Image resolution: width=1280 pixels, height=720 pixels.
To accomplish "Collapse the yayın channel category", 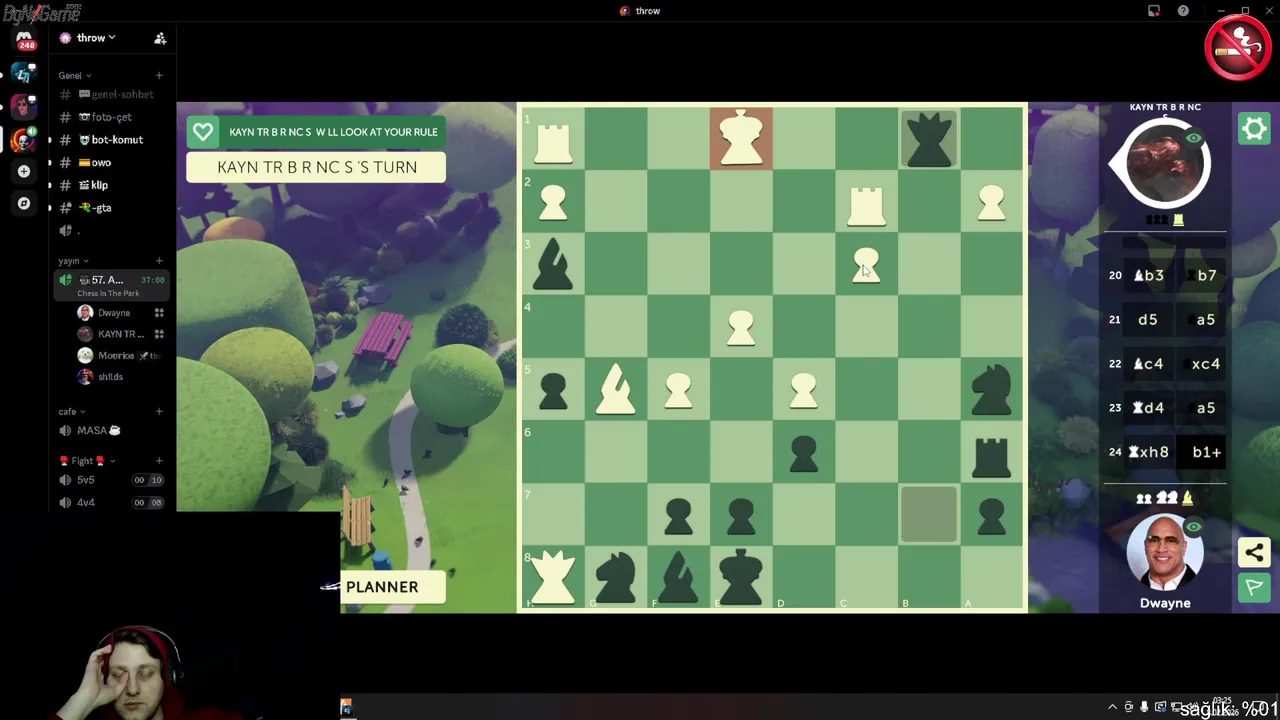I will tap(73, 261).
